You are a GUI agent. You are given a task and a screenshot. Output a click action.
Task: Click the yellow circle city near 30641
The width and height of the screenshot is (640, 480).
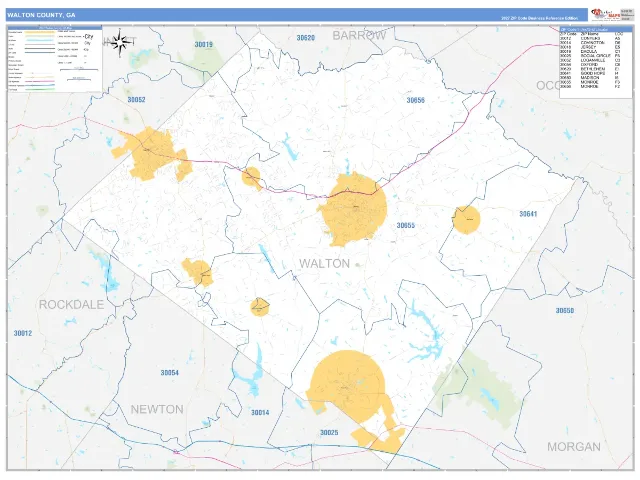(x=467, y=220)
